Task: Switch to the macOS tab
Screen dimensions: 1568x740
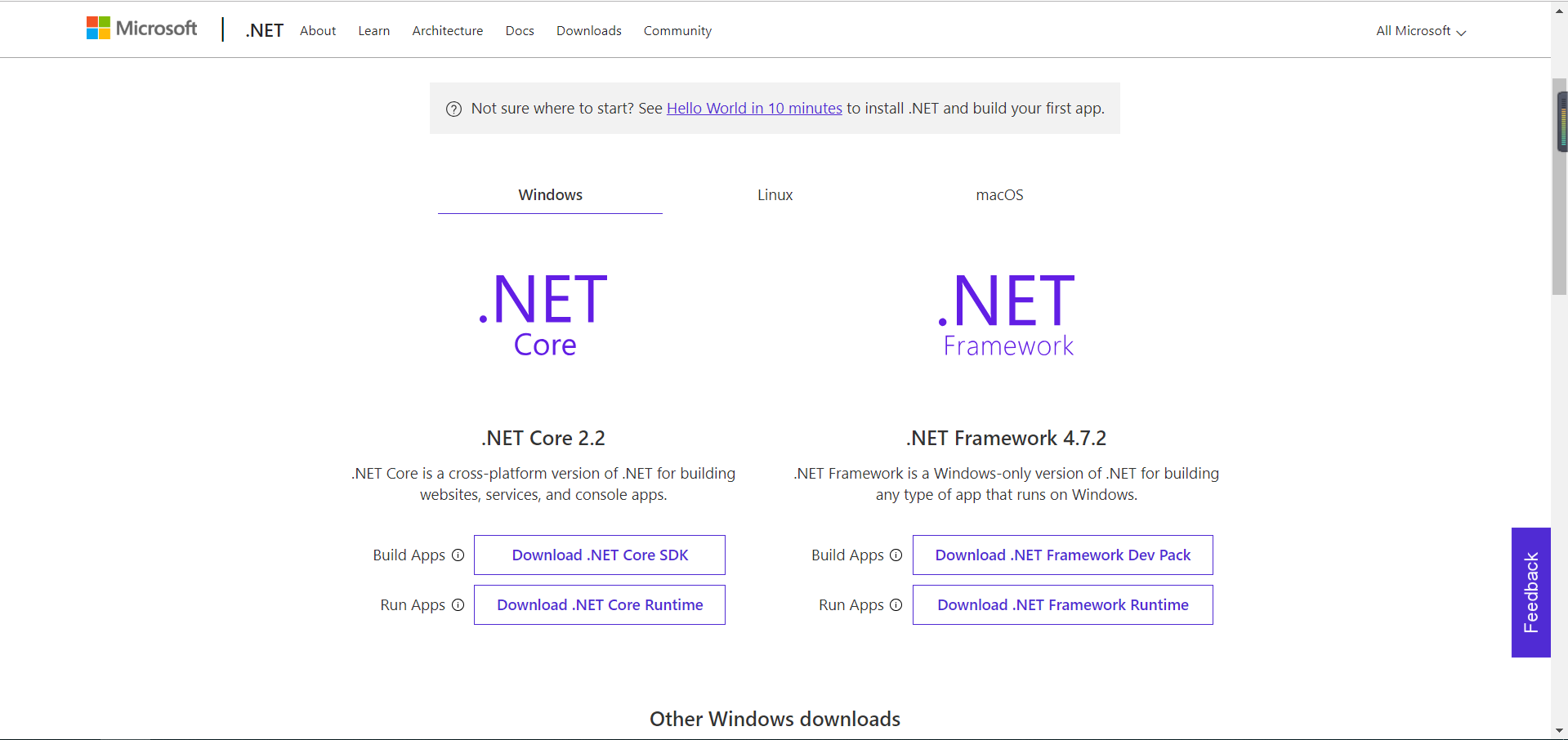Action: 998,194
